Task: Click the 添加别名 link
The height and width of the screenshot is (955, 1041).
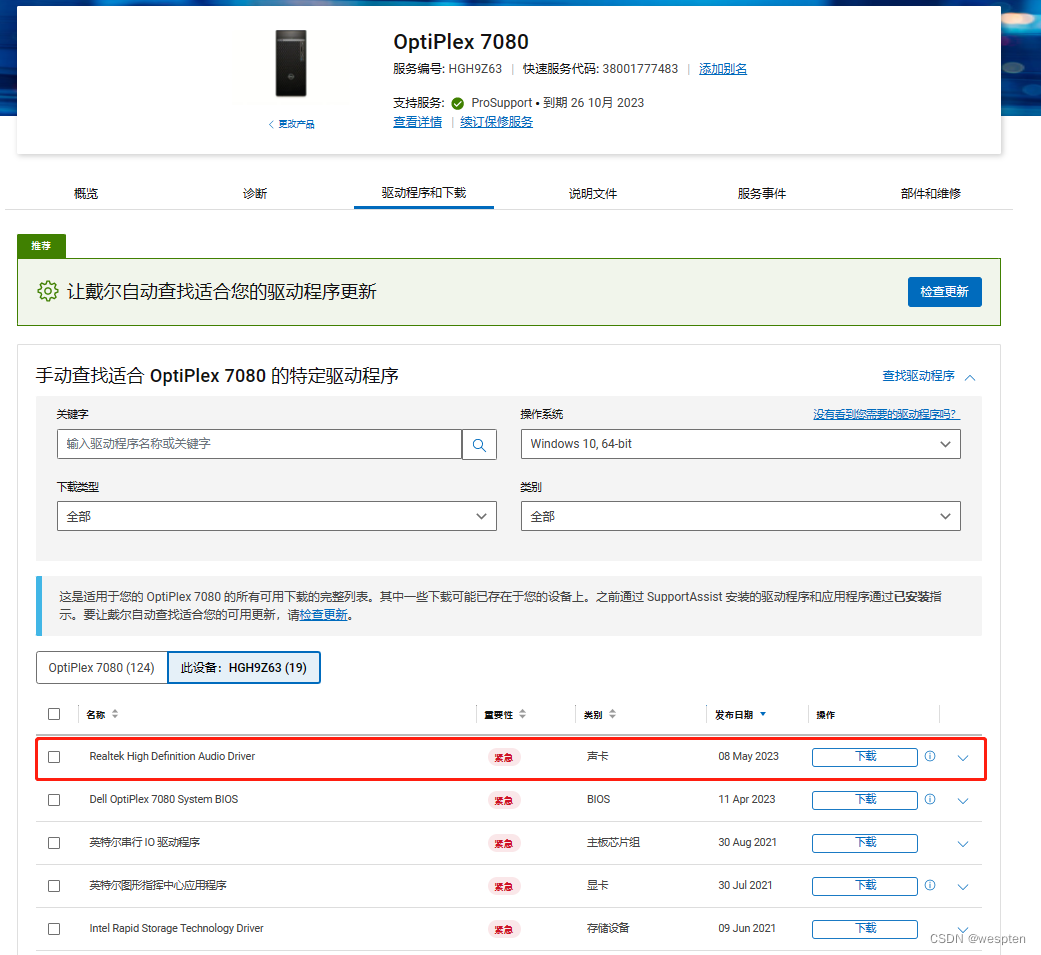Action: [723, 68]
